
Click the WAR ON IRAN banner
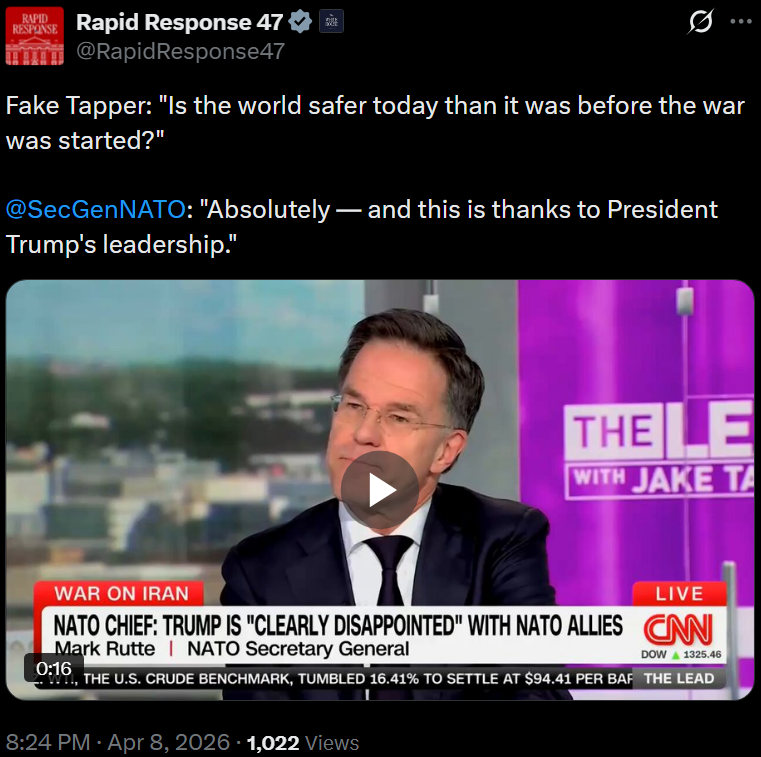[120, 593]
